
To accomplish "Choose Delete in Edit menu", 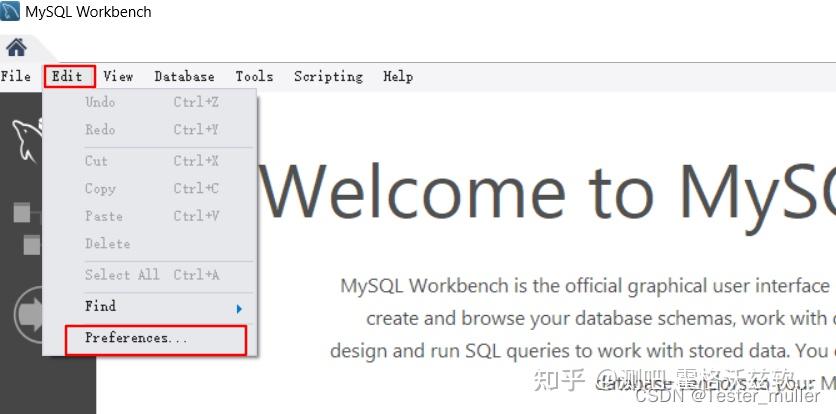I will click(x=150, y=244).
